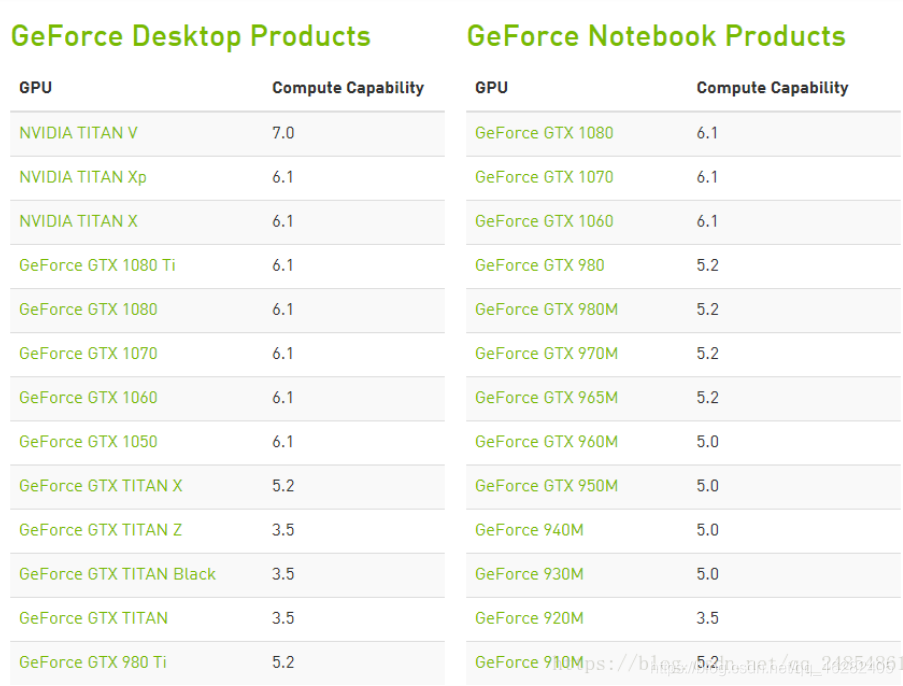Open the GeForce GTX 980M link
Screen dimensions: 903x686
547,309
